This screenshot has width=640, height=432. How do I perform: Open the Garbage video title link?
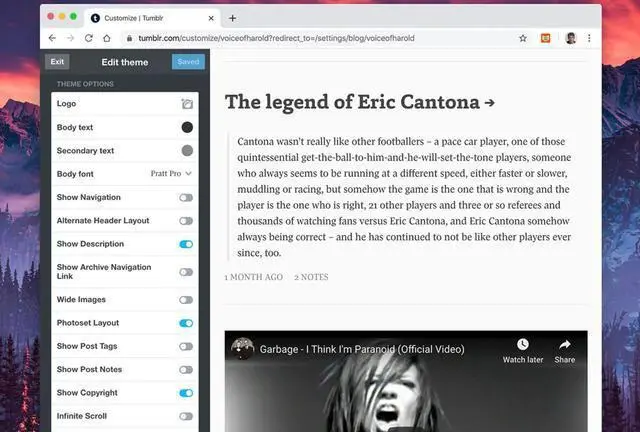[362, 350]
